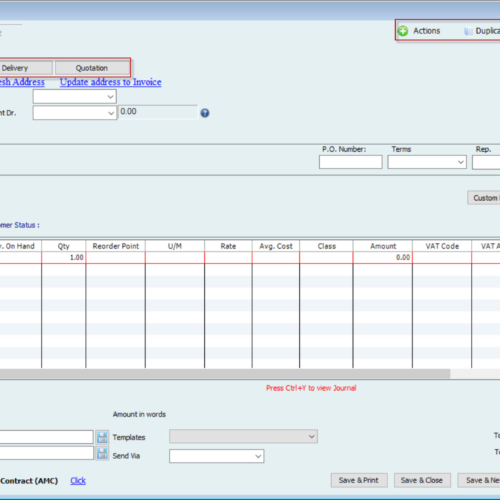The width and height of the screenshot is (500, 500).
Task: Click the Amount column header
Action: (383, 246)
